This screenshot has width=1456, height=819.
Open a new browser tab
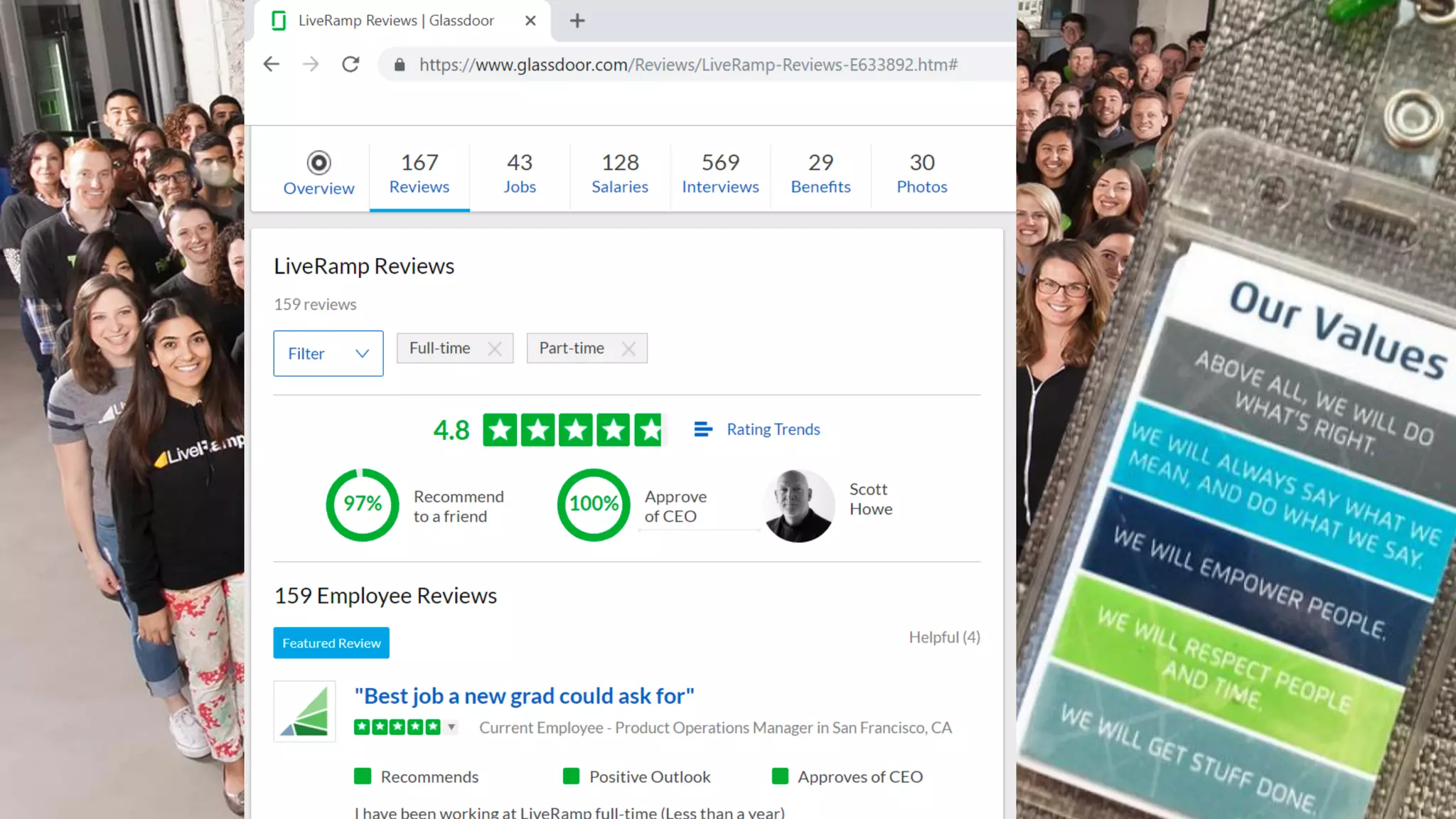(x=577, y=21)
